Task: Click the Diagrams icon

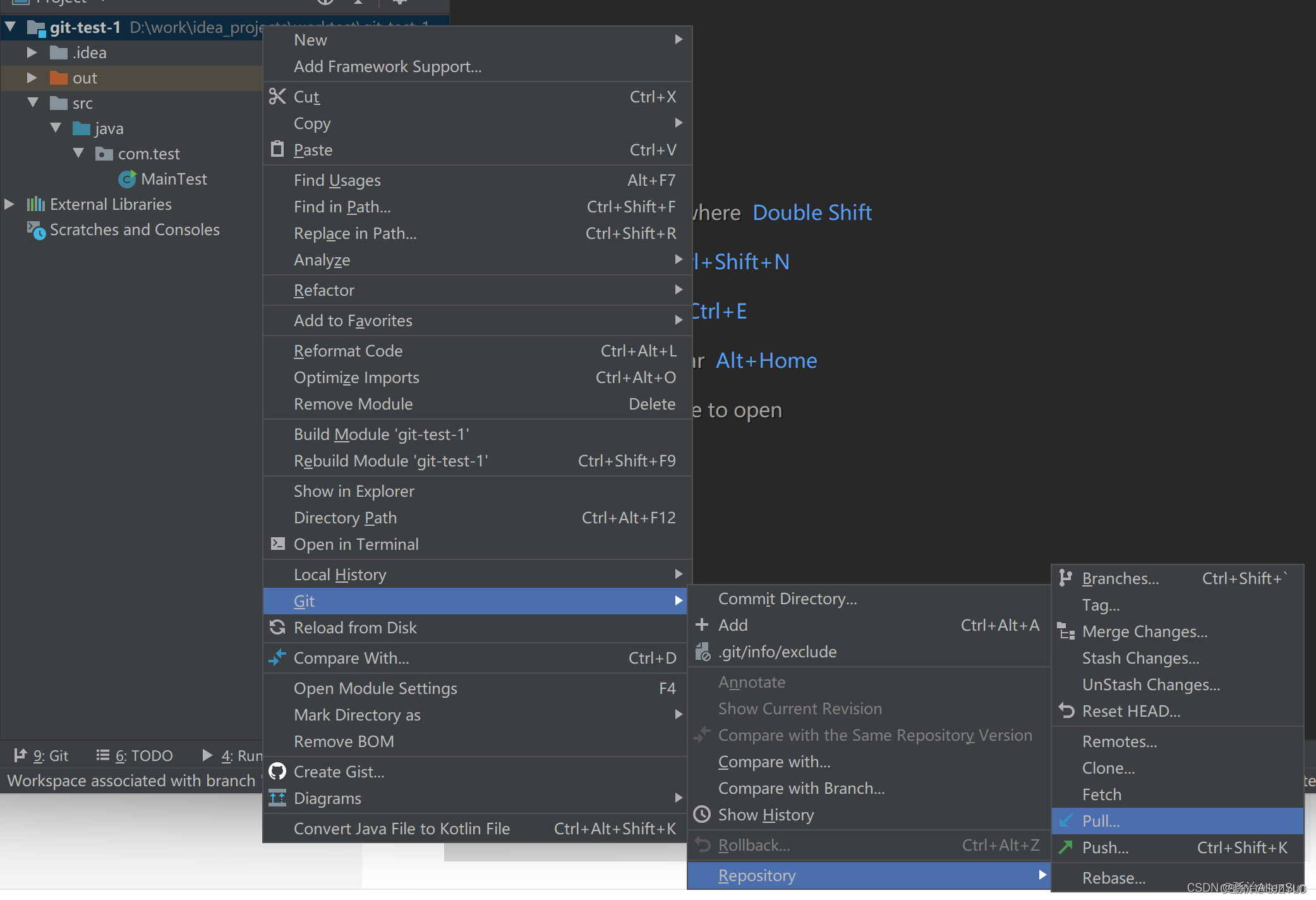Action: (x=277, y=798)
